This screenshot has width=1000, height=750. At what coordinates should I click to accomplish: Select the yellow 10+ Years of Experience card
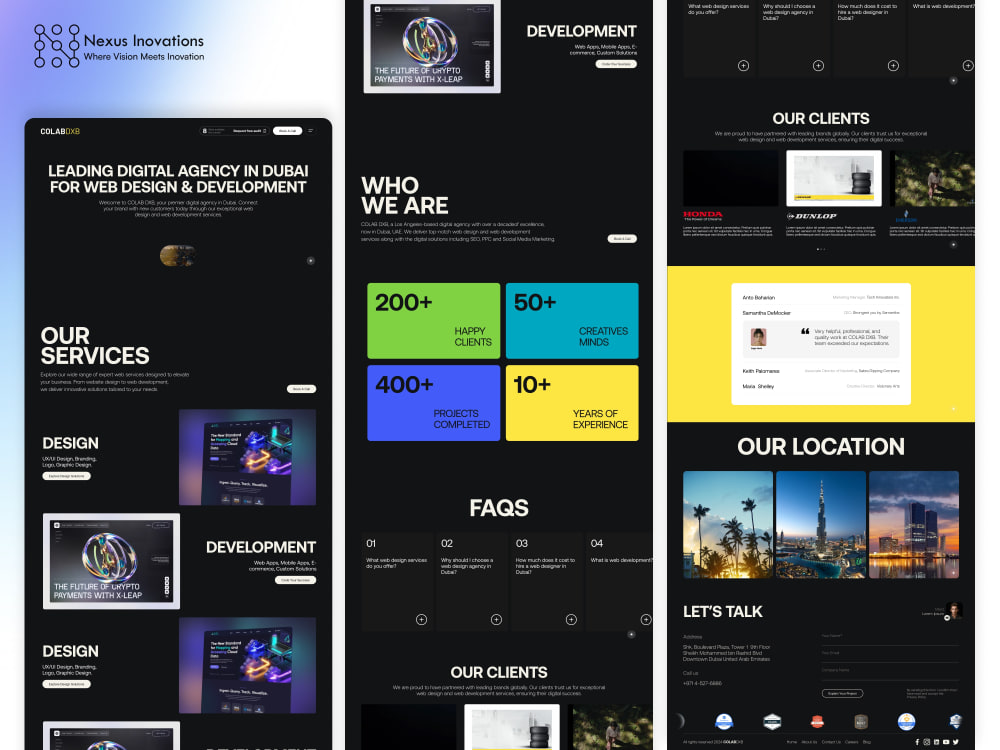click(x=572, y=403)
